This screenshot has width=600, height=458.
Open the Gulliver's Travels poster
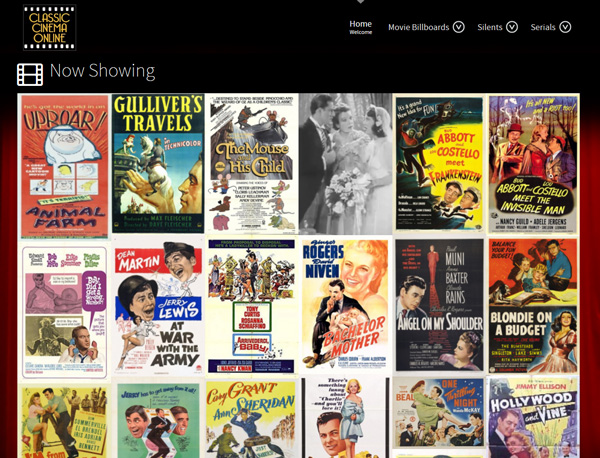click(158, 163)
